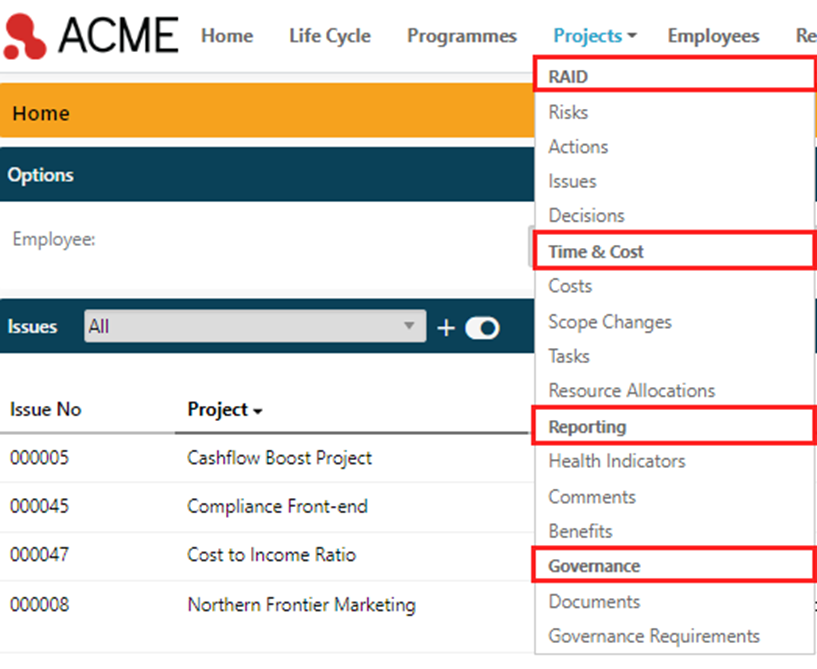The width and height of the screenshot is (817, 669).
Task: Select Decisions under RAID section
Action: point(586,215)
